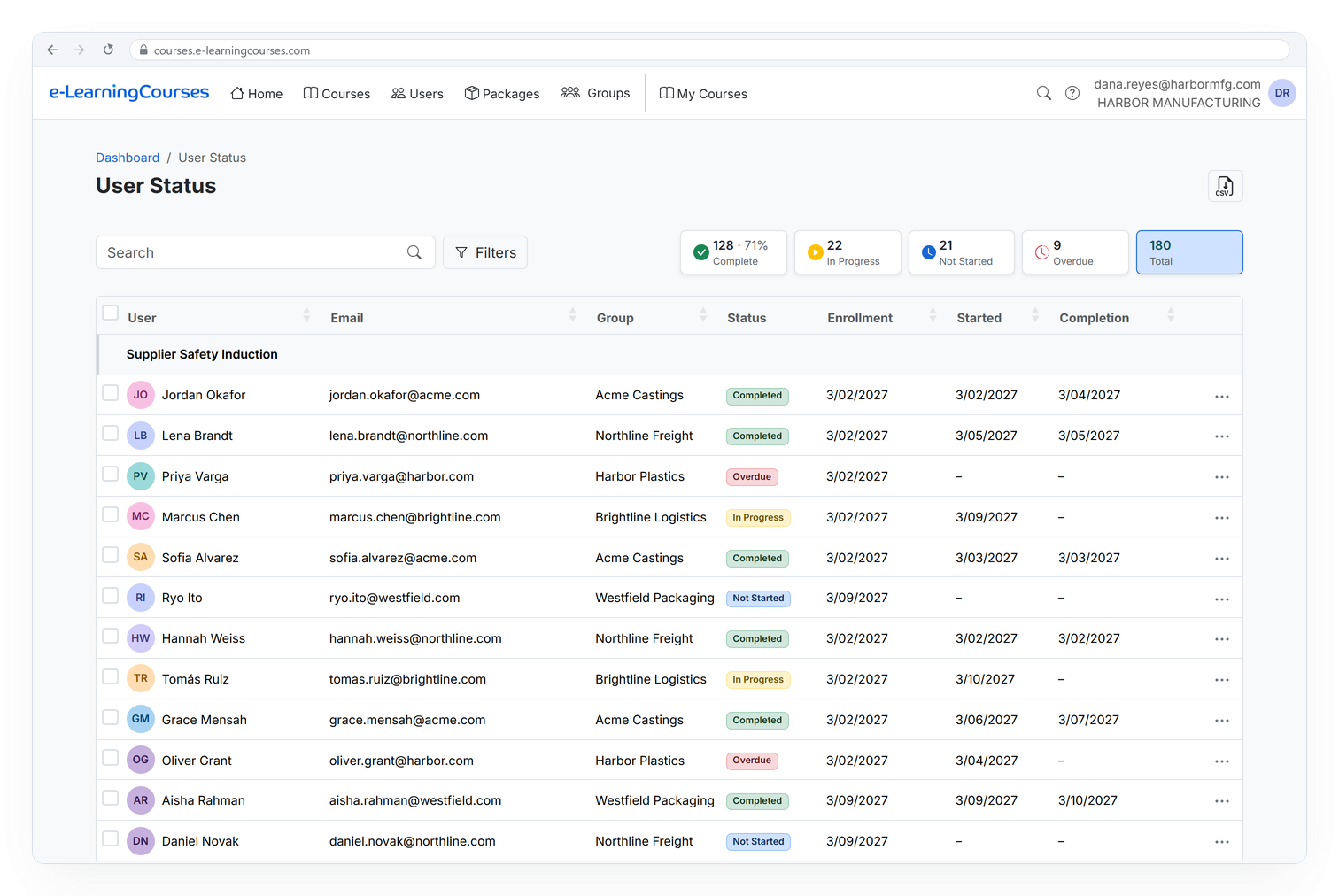Screen dimensions: 1339x896
Task: Sort by the Email column arrows
Action: point(573,315)
